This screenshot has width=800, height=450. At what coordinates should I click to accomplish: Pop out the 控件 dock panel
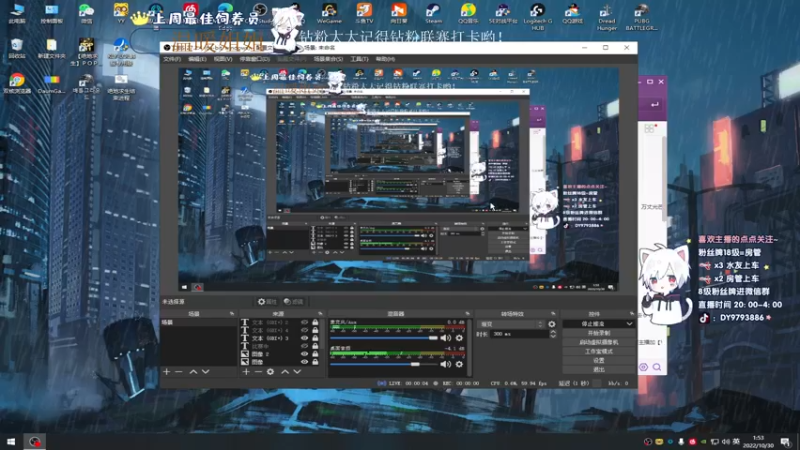point(632,314)
